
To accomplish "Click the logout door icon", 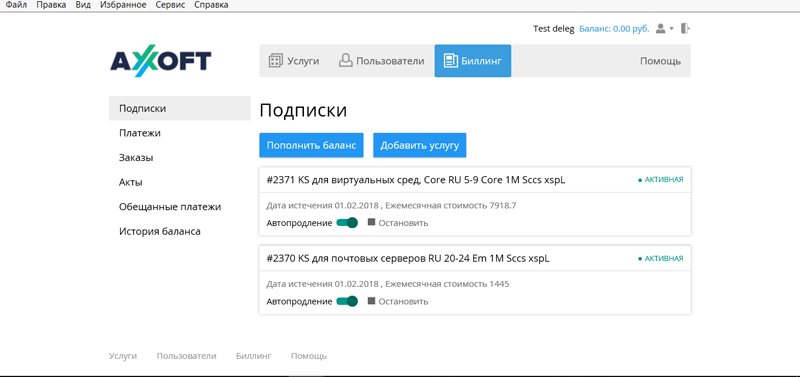I will [685, 29].
